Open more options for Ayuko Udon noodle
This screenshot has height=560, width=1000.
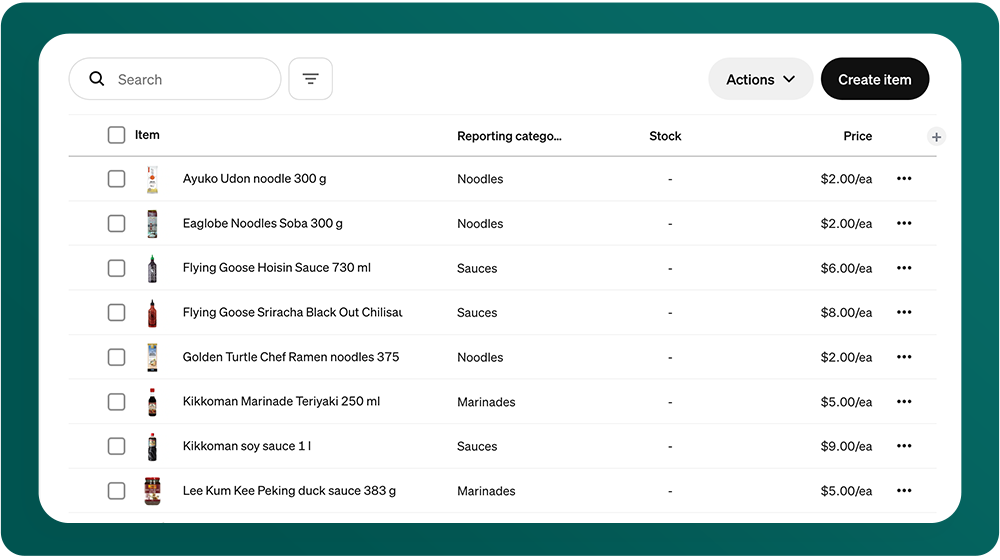[x=904, y=179]
